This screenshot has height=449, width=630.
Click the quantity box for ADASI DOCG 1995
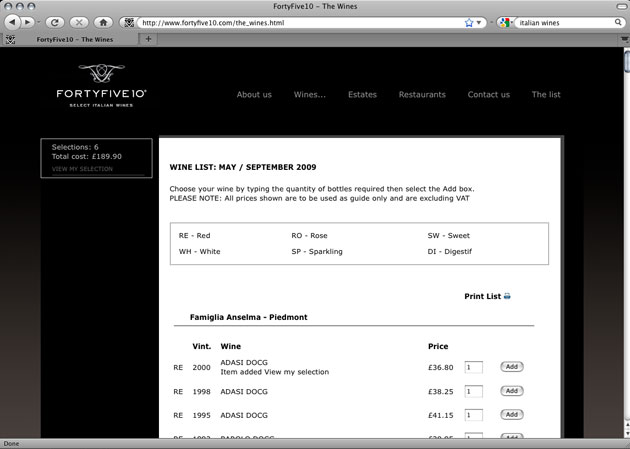pos(473,415)
